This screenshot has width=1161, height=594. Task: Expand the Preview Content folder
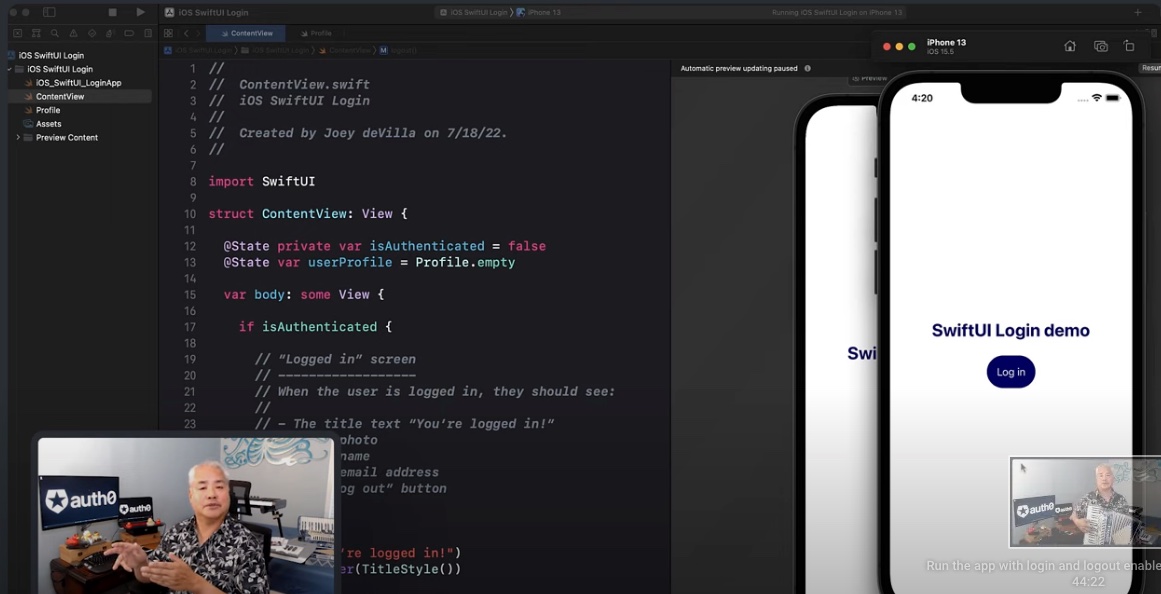click(18, 138)
